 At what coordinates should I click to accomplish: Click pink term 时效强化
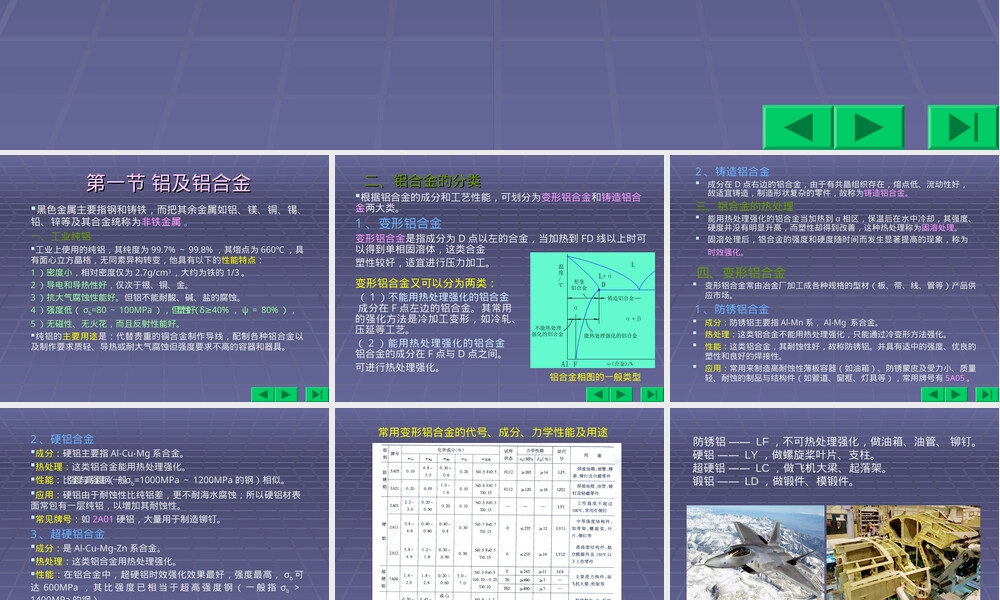click(x=725, y=252)
